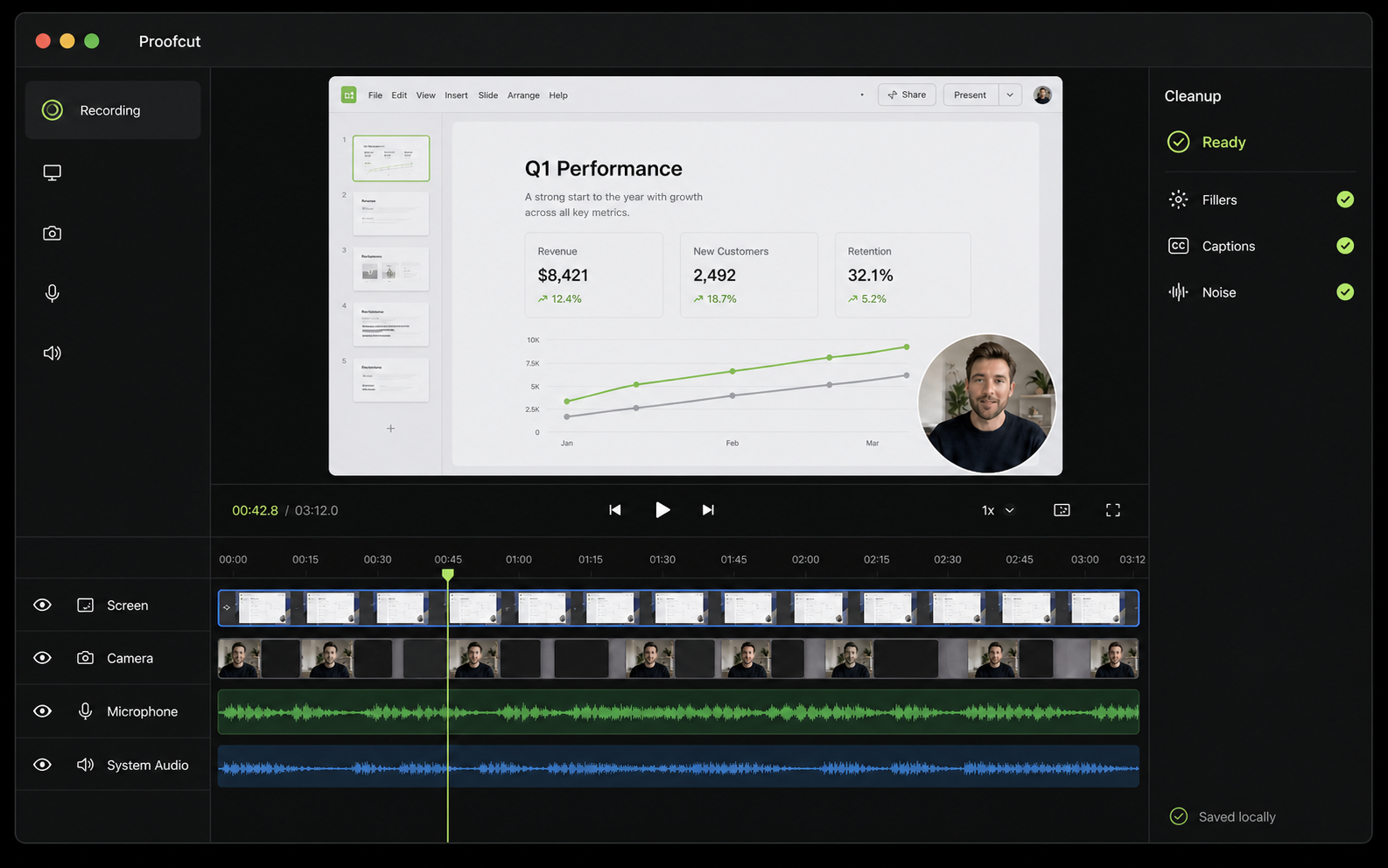
Task: Click the Revenue $8,421 card
Action: (x=593, y=275)
